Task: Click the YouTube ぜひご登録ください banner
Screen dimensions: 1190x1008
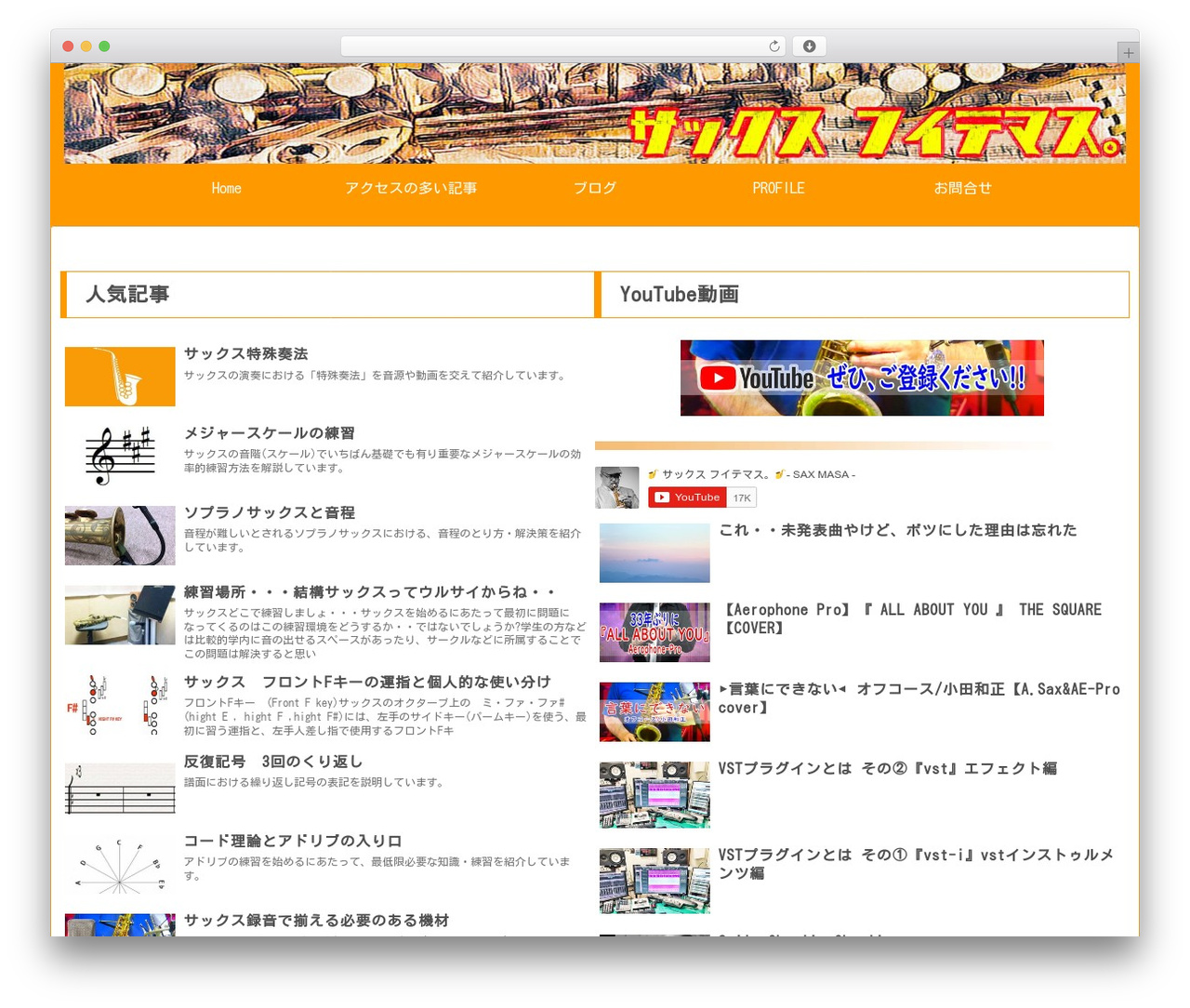Action: coord(862,378)
